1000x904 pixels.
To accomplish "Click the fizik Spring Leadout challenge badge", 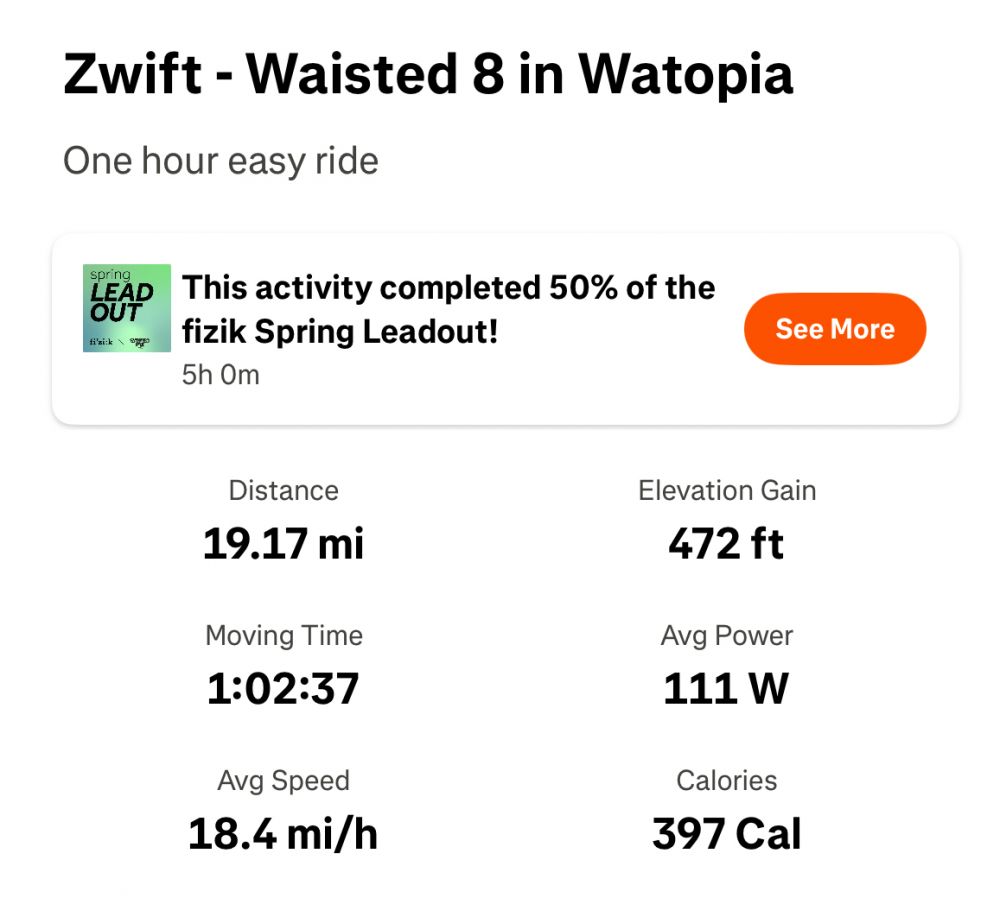I will tap(126, 308).
